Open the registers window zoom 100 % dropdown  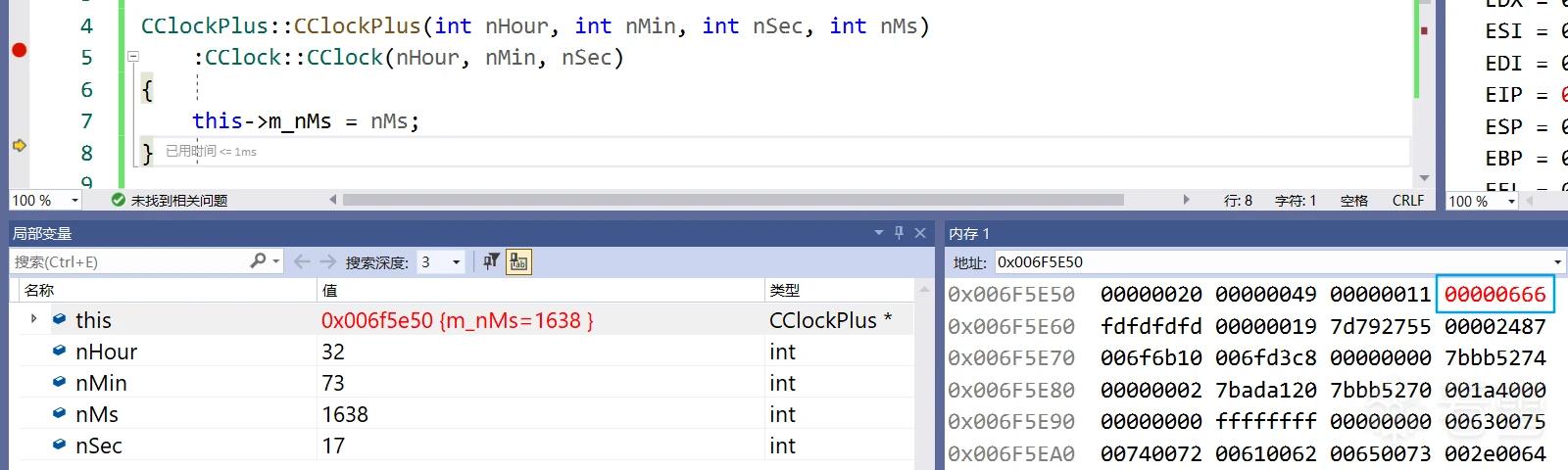point(1511,201)
